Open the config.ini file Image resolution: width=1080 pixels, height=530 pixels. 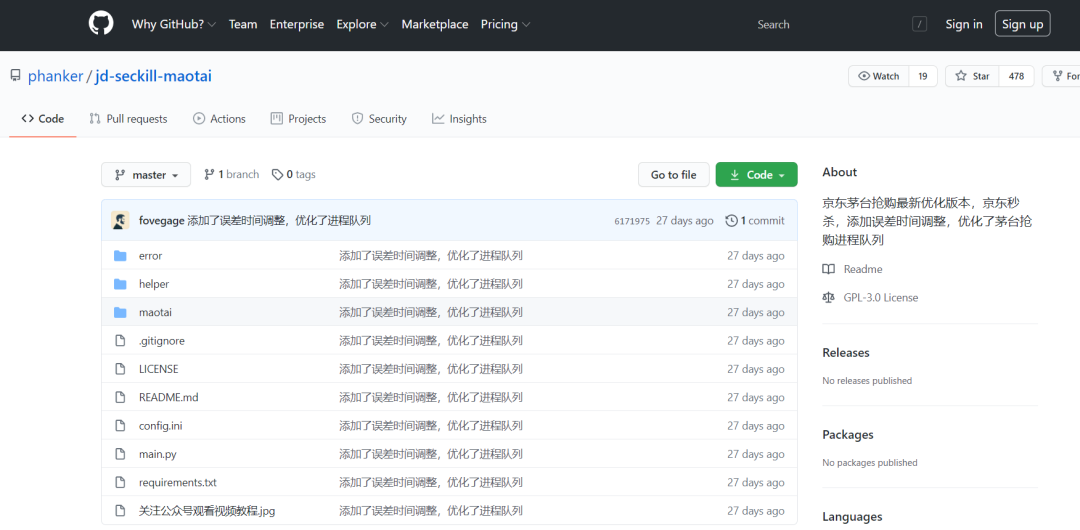(x=160, y=425)
